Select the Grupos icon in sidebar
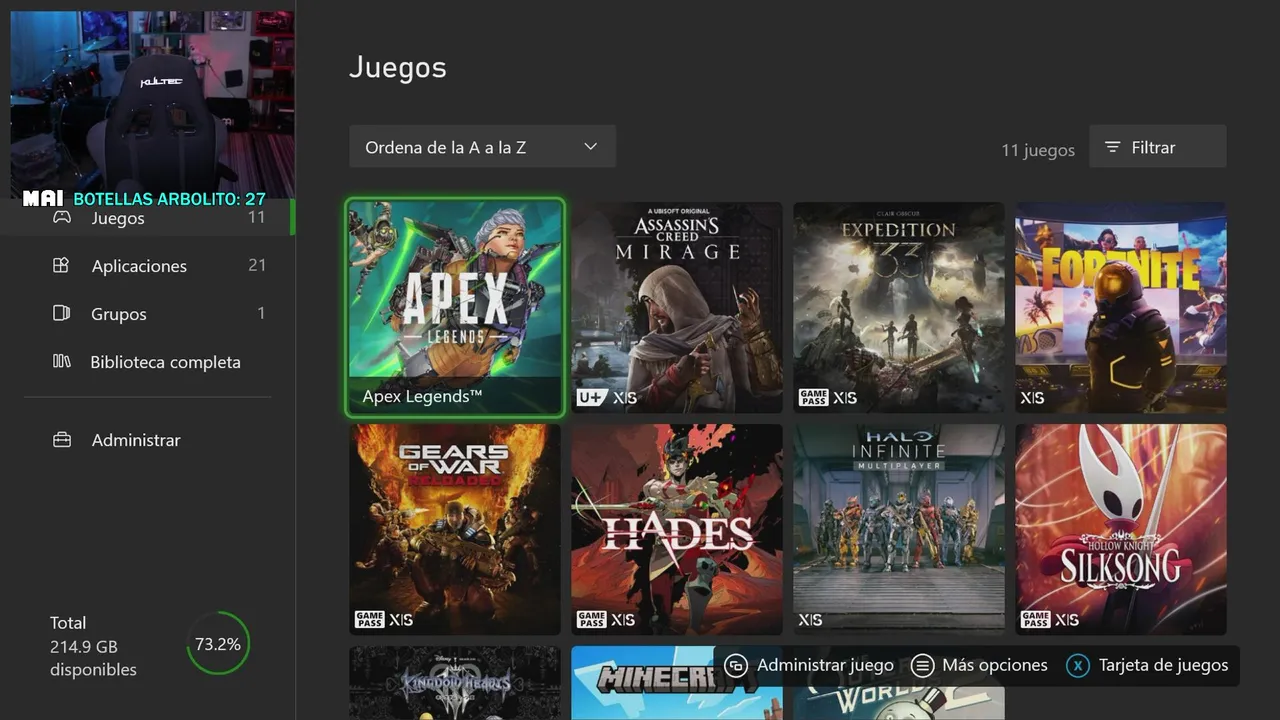This screenshot has width=1280, height=720. (x=61, y=313)
